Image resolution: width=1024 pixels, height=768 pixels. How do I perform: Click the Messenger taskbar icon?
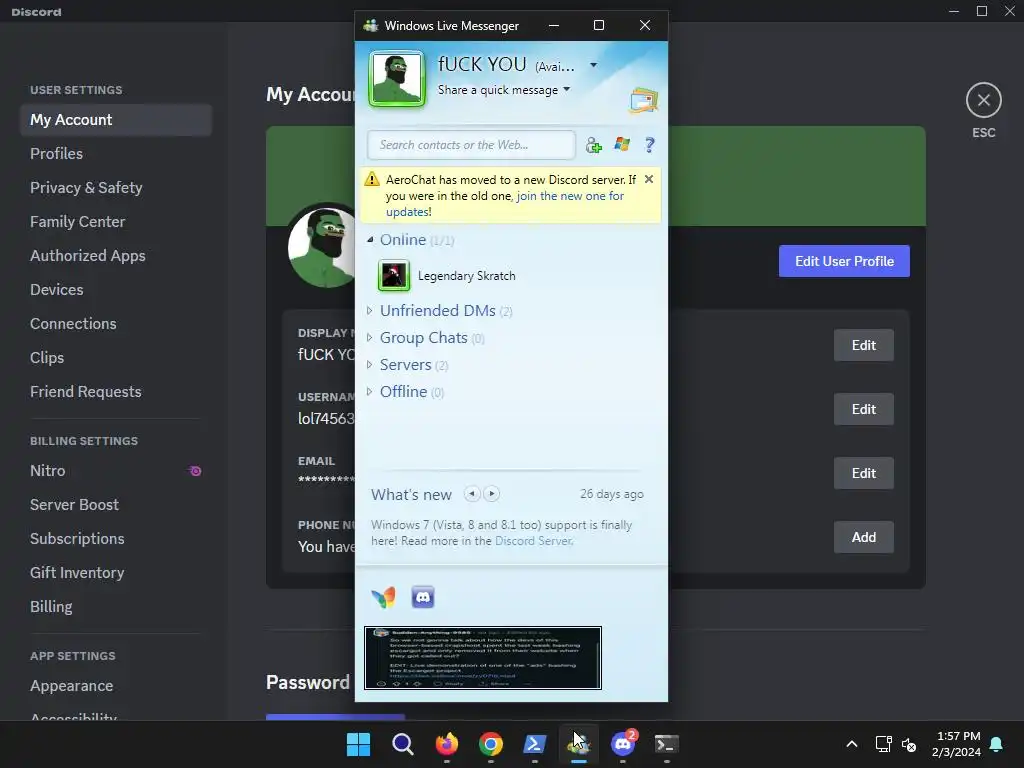click(579, 744)
